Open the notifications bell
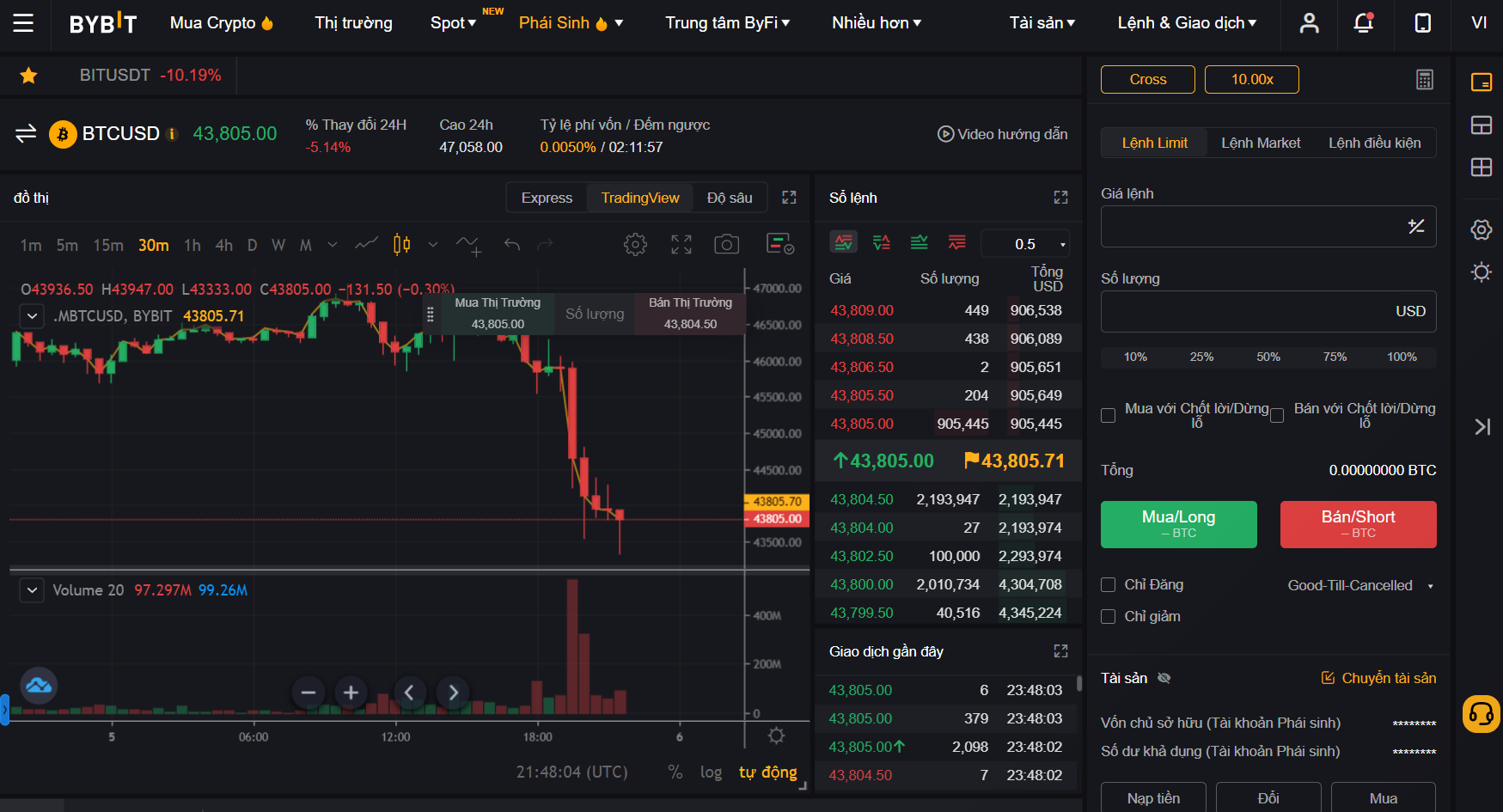This screenshot has height=812, width=1503. pos(1364,23)
